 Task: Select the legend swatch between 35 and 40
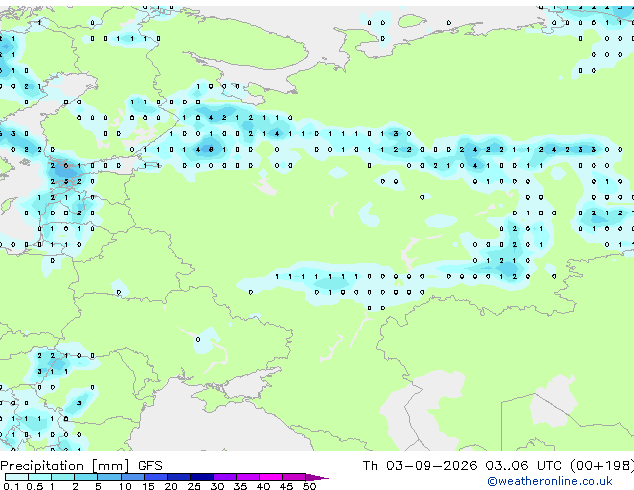coord(247,477)
